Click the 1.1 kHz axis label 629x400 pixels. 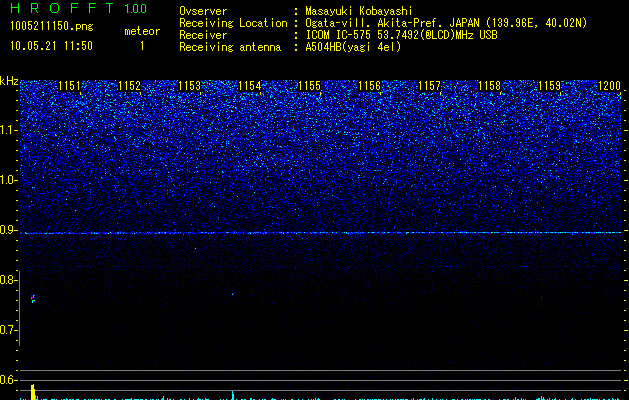(x=8, y=130)
